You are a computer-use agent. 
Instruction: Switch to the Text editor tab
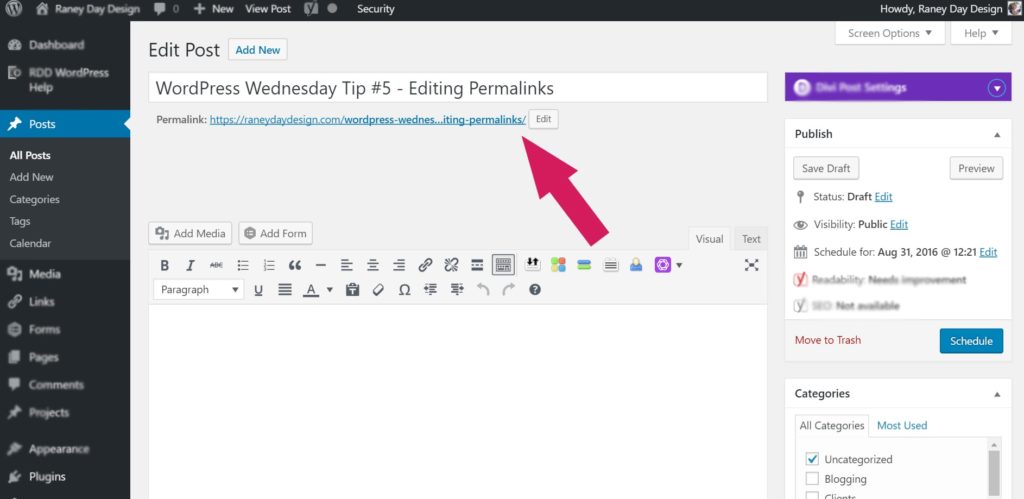pyautogui.click(x=751, y=239)
